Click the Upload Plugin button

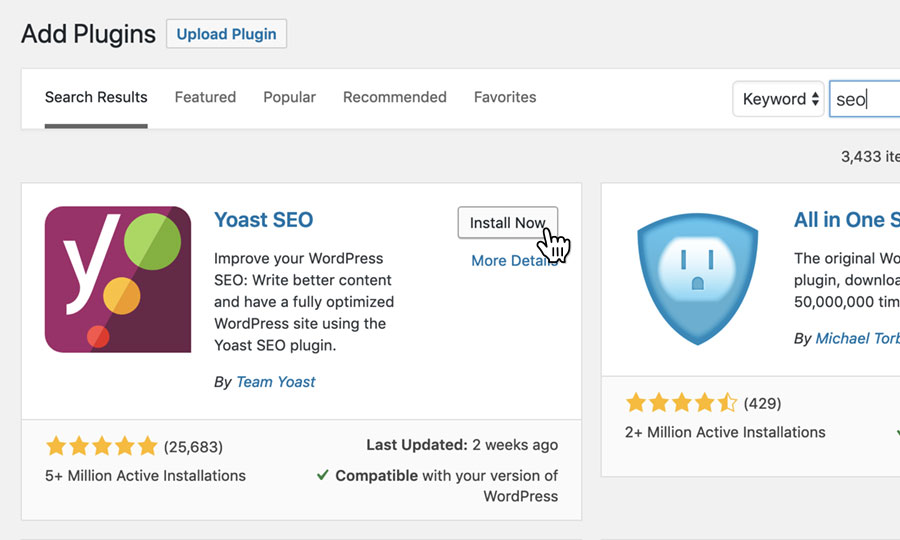pyautogui.click(x=226, y=34)
